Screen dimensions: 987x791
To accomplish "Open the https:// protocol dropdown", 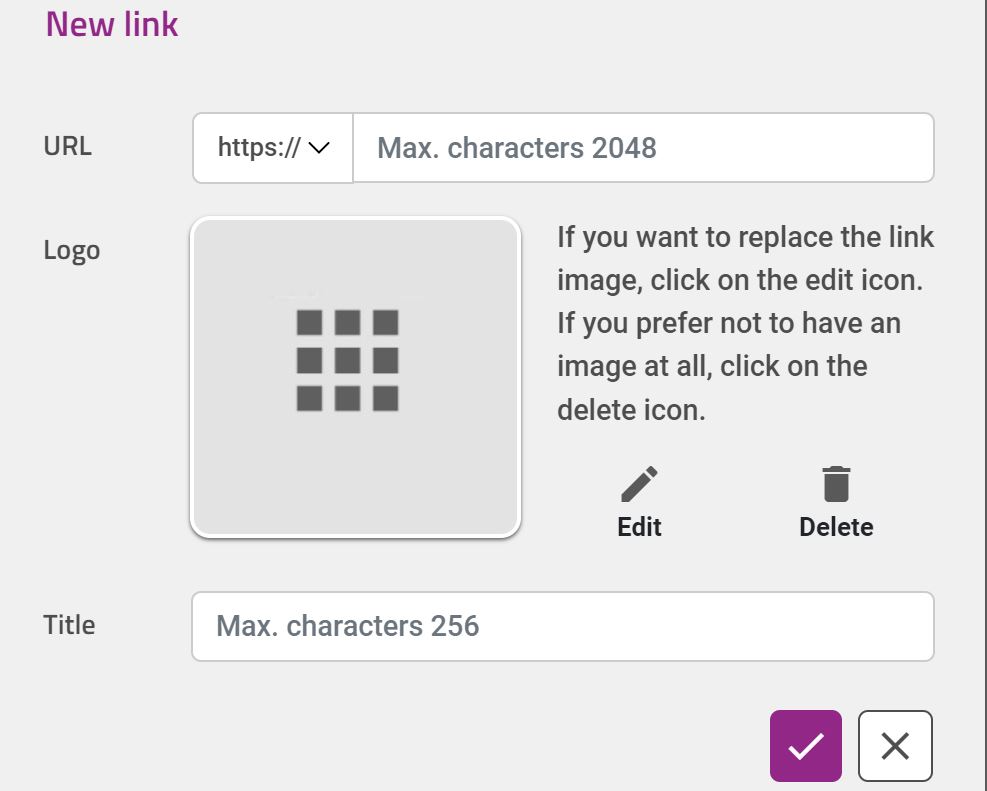I will 273,148.
